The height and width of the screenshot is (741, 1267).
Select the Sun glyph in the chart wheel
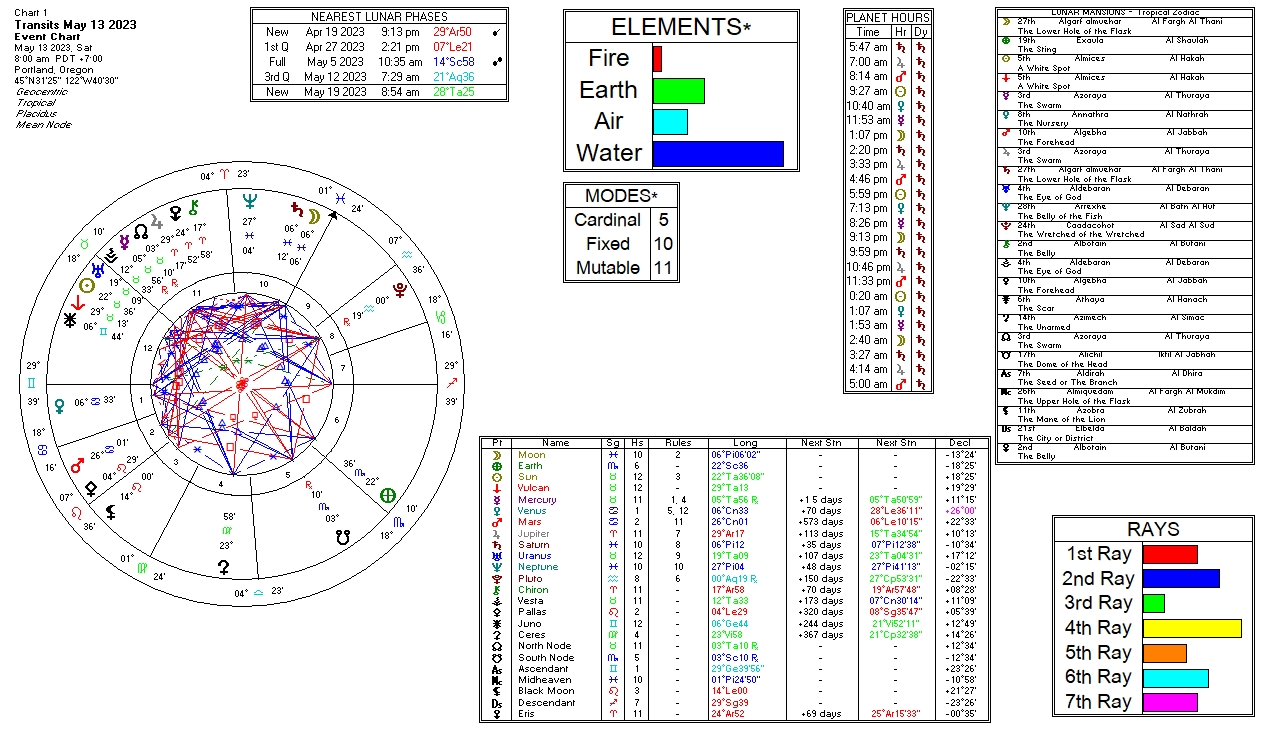click(x=87, y=285)
